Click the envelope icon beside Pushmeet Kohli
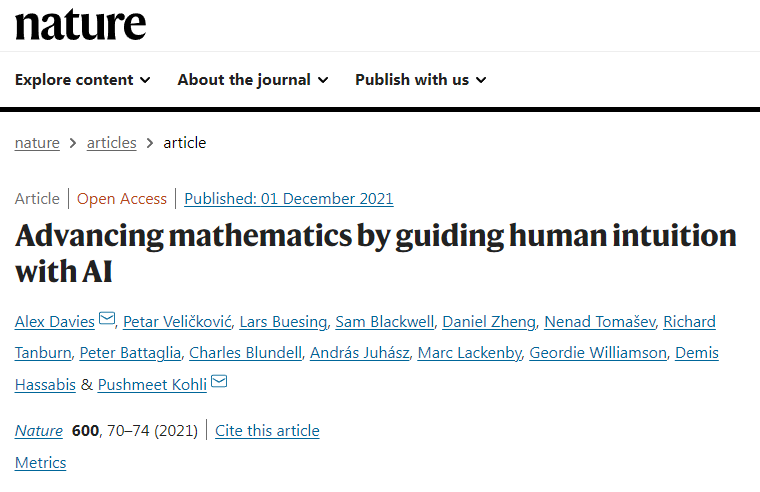This screenshot has height=492, width=760. point(219,383)
